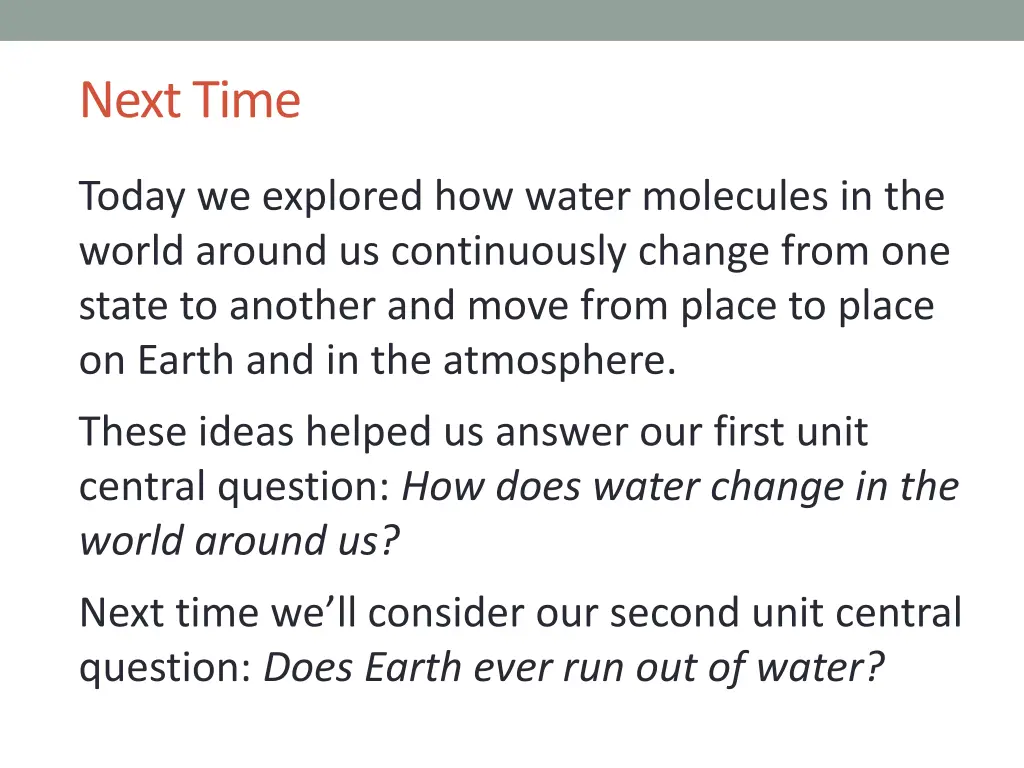
Task: Click the 'Next Time' slide title
Action: click(190, 100)
